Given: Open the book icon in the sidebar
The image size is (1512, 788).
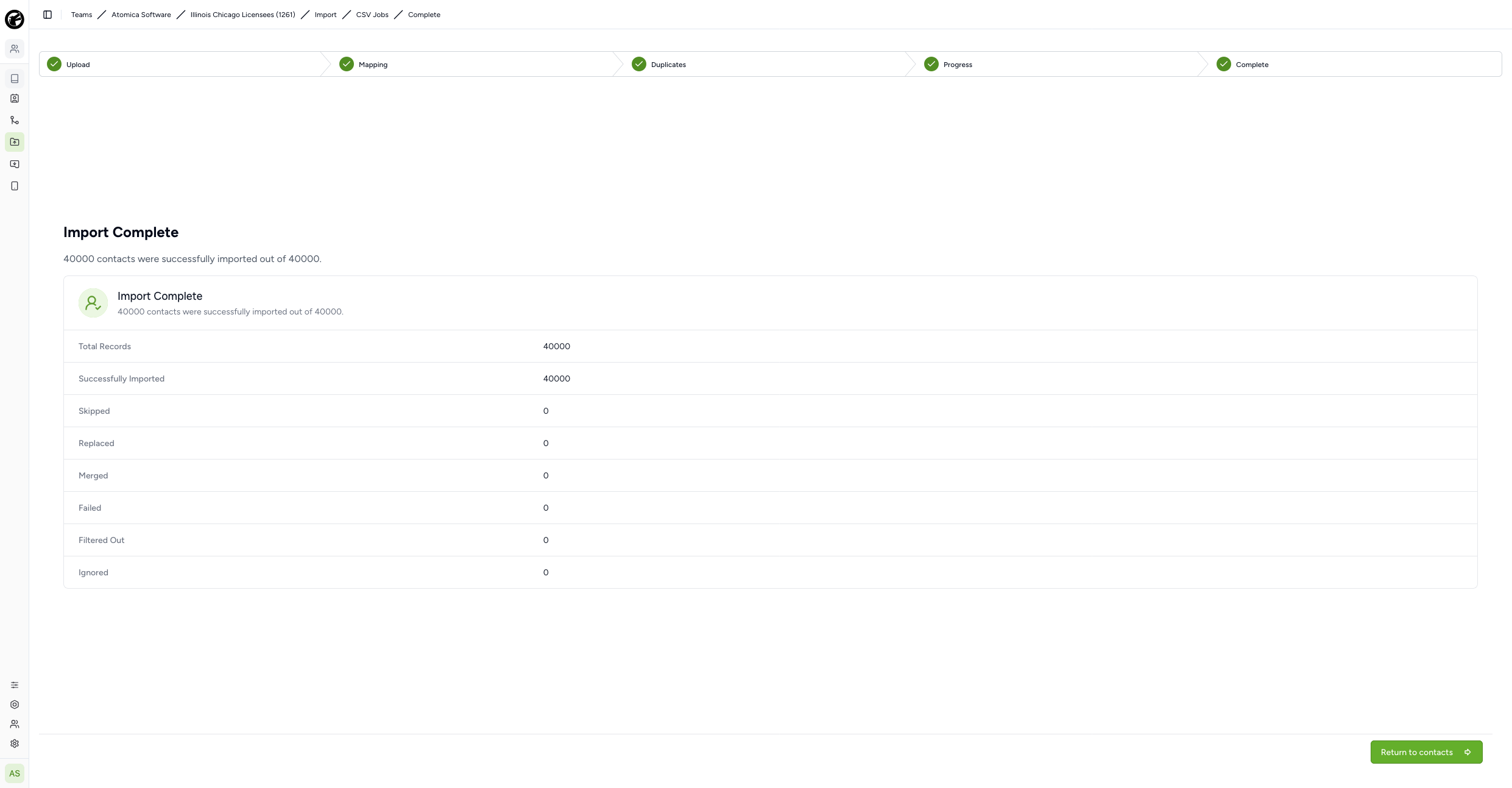Looking at the screenshot, I should coord(15,79).
